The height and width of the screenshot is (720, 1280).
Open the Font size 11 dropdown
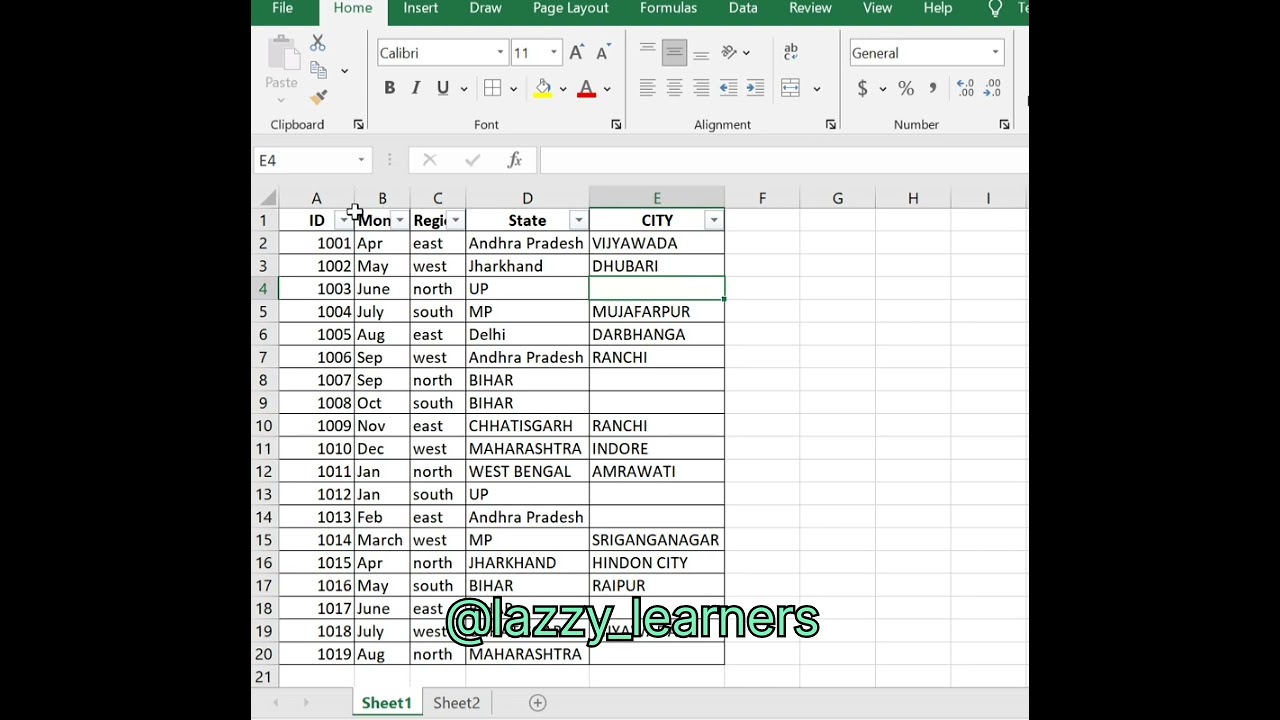(553, 53)
